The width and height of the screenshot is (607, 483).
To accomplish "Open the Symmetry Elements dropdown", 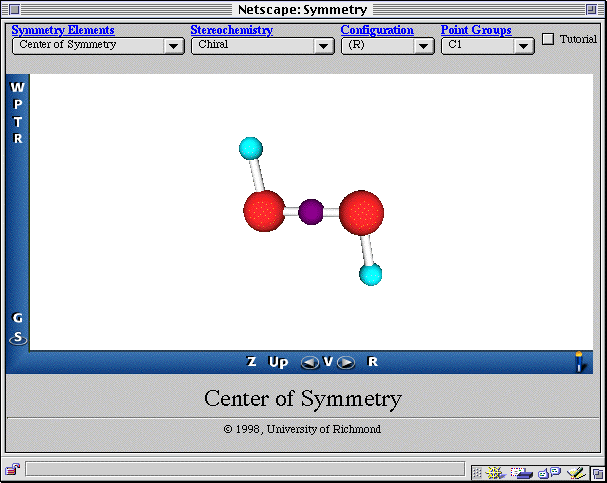I will [x=97, y=45].
